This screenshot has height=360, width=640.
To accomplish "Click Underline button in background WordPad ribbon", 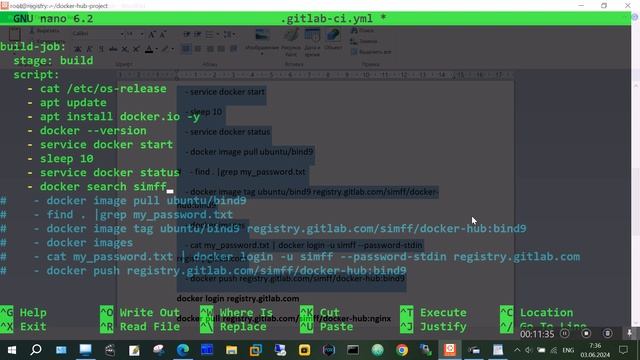I will [x=101, y=49].
